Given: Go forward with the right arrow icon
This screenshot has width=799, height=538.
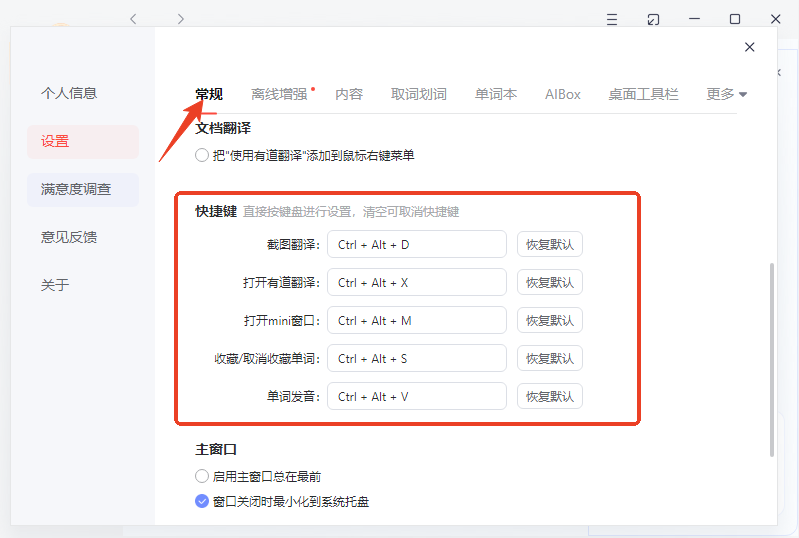Looking at the screenshot, I should 180,19.
